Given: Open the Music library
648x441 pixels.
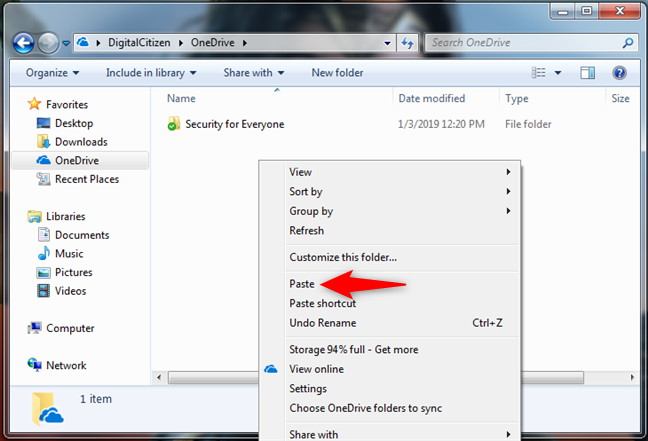Looking at the screenshot, I should [x=69, y=253].
